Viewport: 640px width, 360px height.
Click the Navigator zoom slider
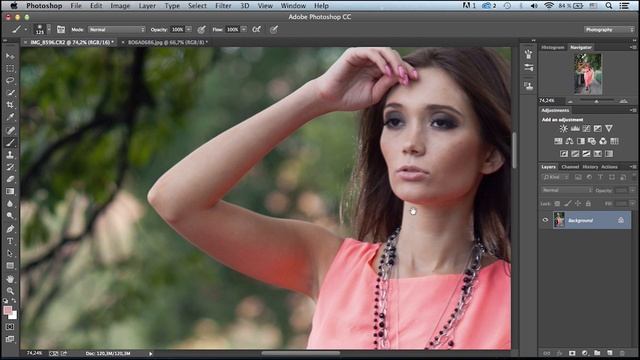click(596, 100)
